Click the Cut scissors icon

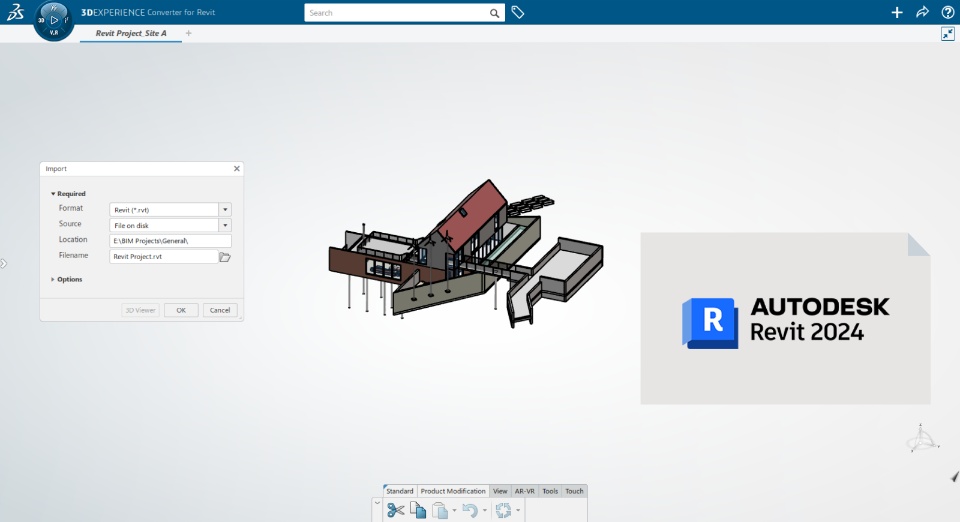[x=396, y=510]
